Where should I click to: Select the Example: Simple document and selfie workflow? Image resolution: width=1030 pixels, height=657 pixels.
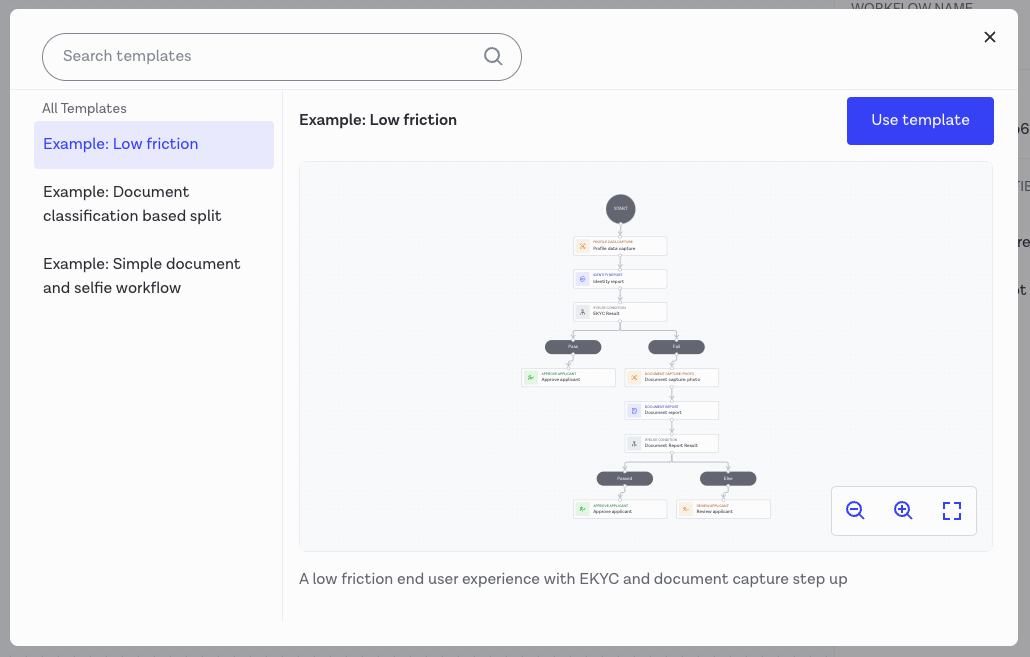pos(141,275)
